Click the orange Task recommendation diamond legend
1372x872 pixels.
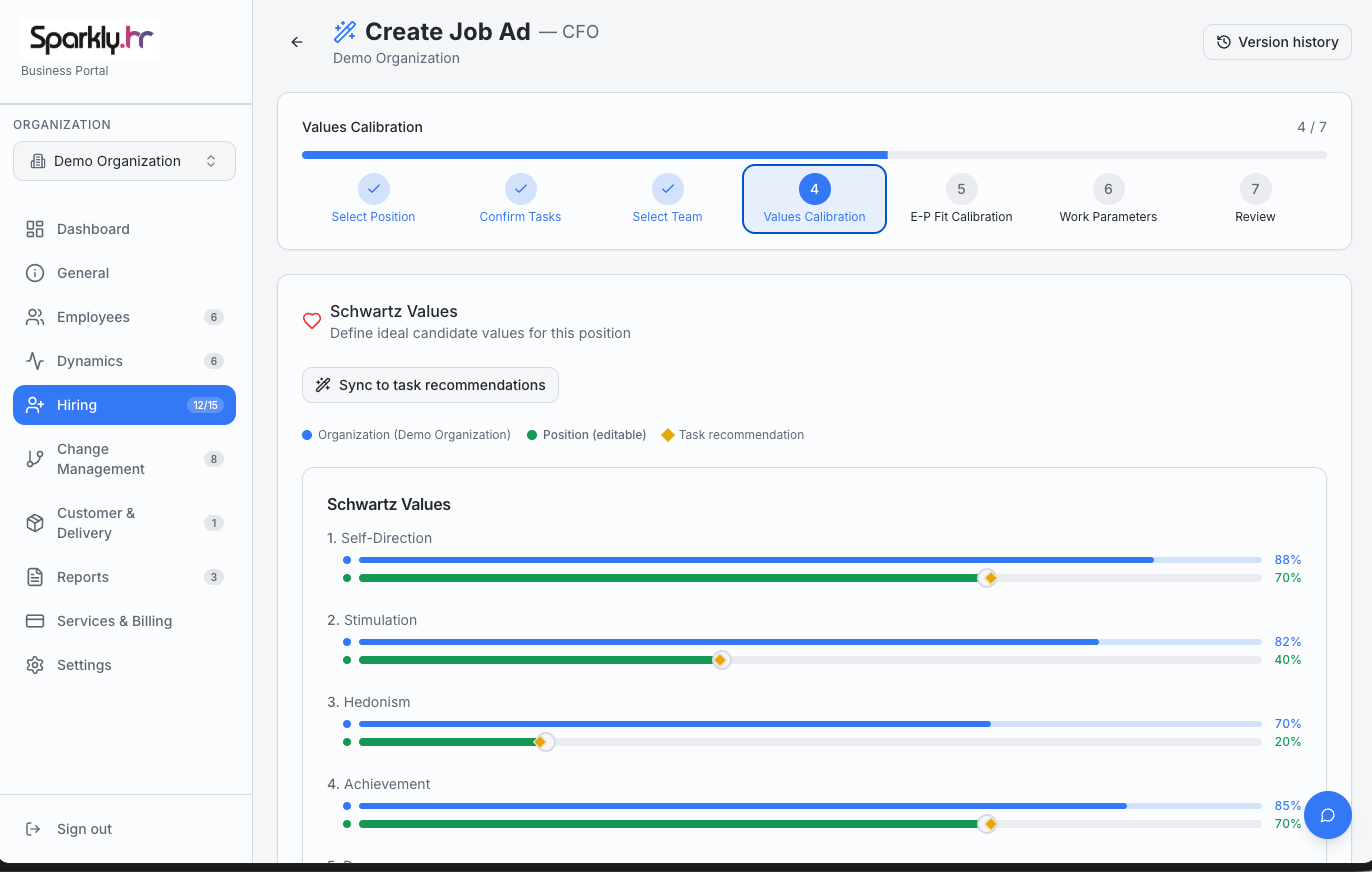click(668, 435)
